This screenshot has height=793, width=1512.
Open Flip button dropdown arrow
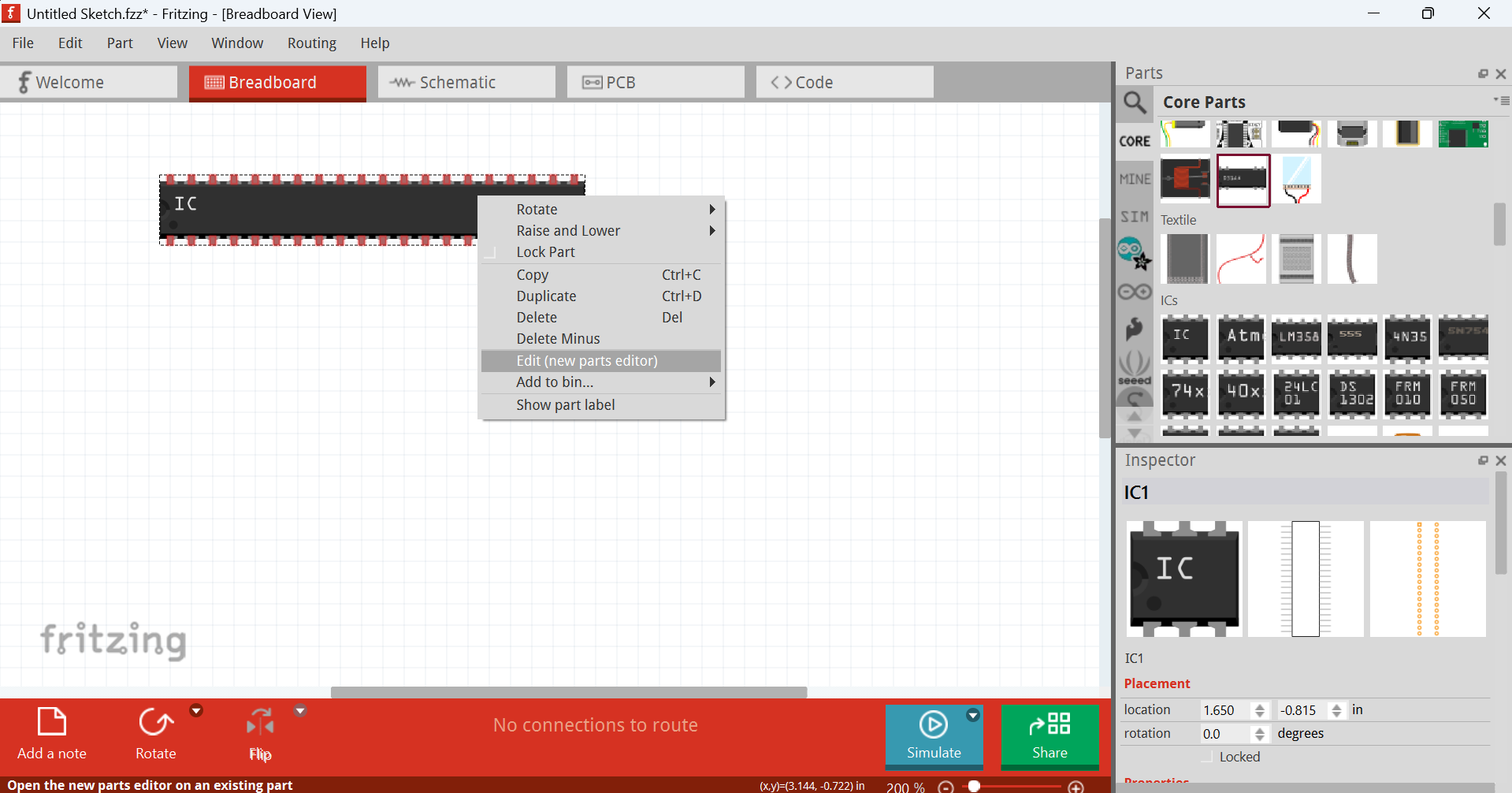(300, 710)
